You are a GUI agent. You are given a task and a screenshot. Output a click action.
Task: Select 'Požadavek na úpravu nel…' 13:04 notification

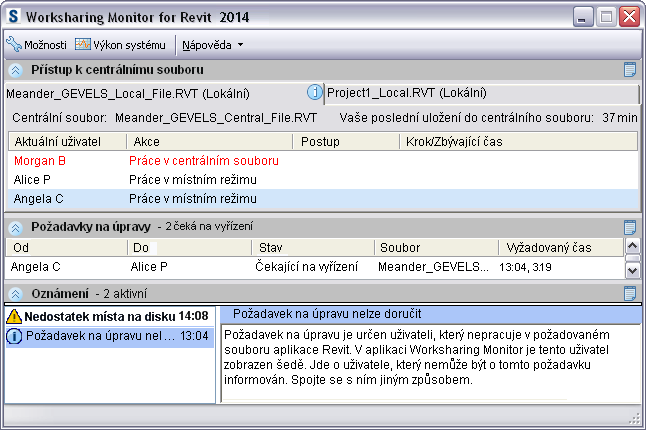[110, 336]
